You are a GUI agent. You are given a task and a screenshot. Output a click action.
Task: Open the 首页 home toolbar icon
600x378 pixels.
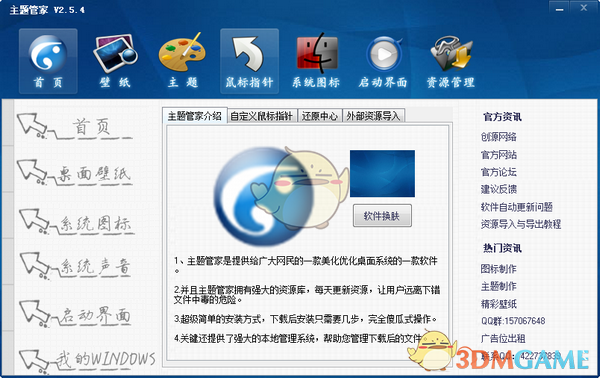(48, 61)
